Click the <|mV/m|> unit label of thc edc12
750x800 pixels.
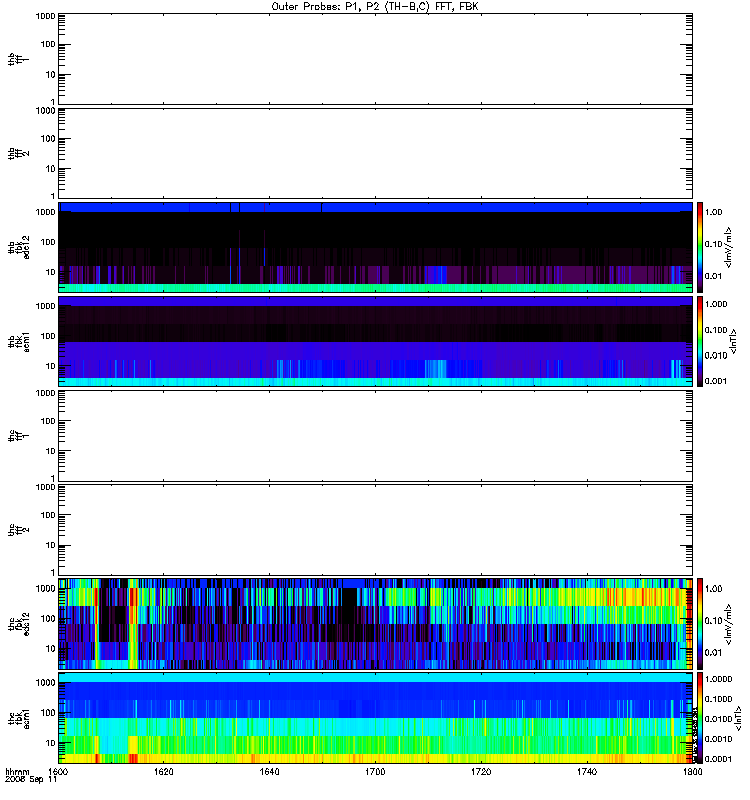pyautogui.click(x=728, y=624)
